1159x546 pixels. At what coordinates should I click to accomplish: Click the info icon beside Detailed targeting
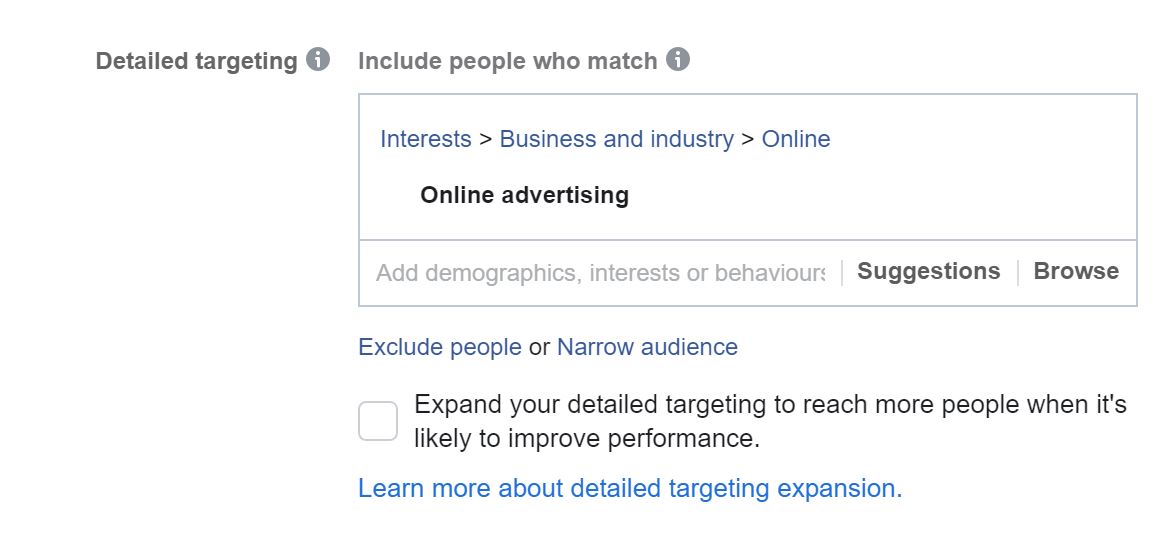tap(318, 59)
